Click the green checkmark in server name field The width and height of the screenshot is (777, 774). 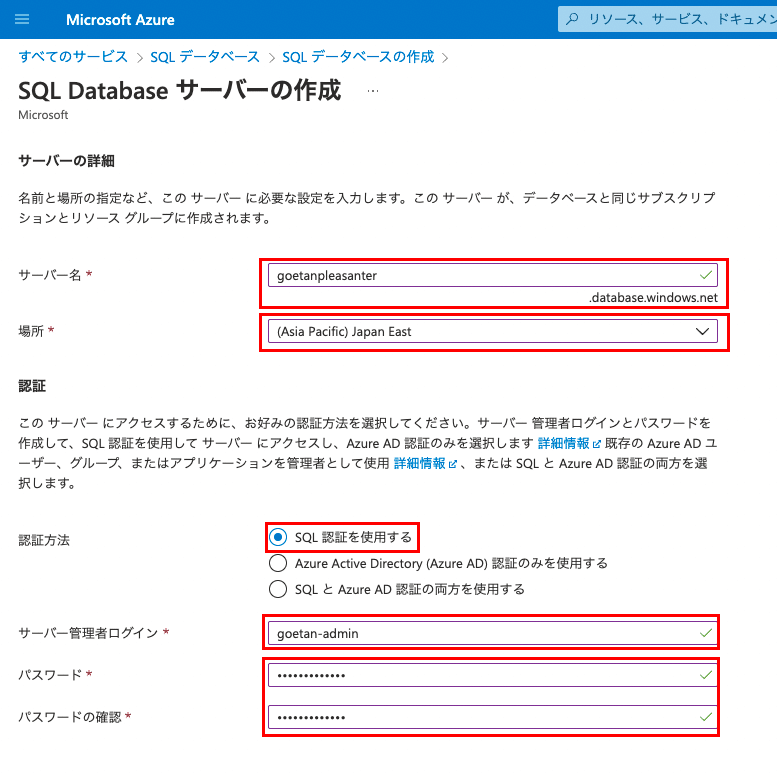click(706, 275)
